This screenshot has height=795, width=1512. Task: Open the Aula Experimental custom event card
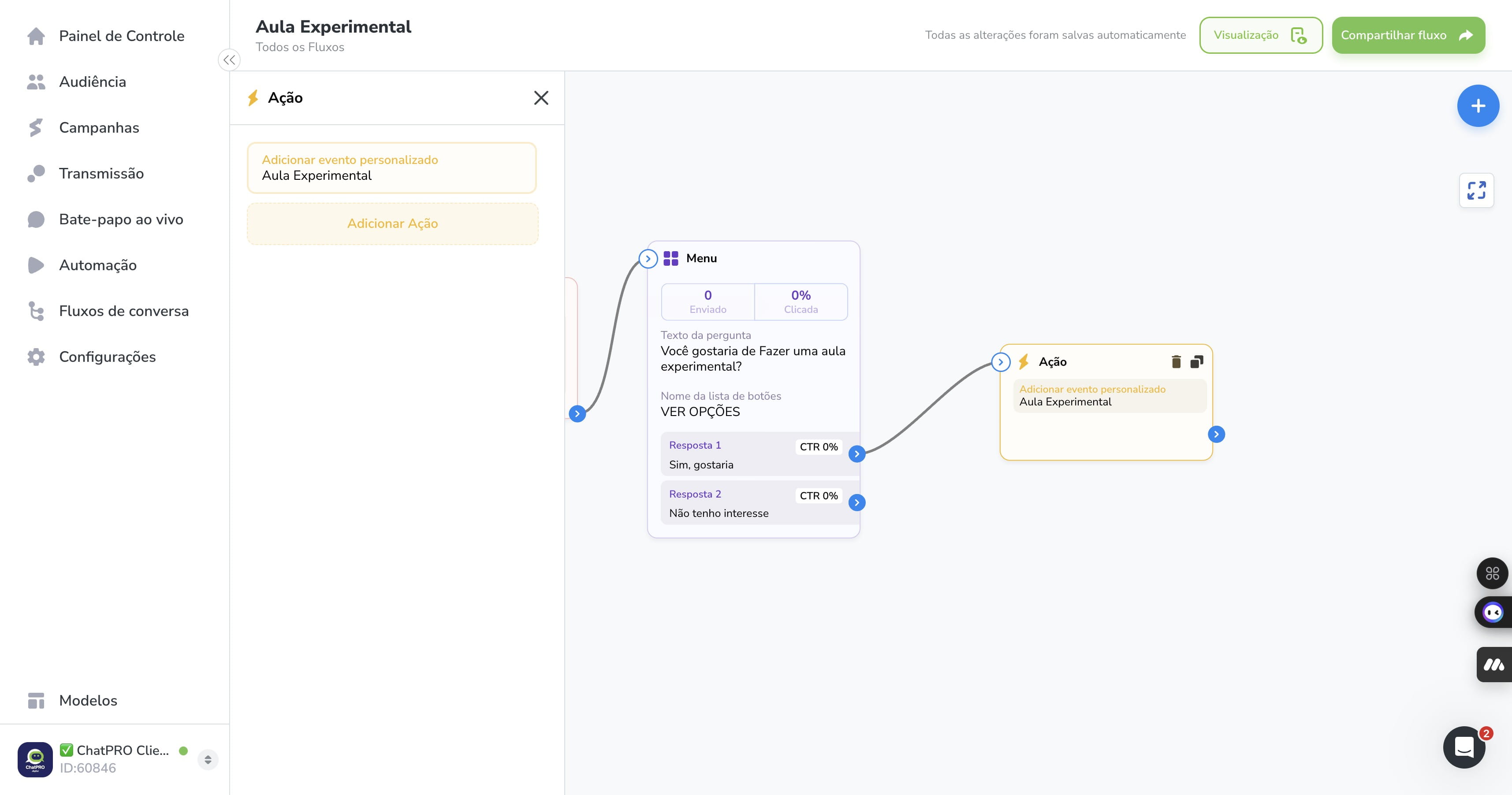coord(391,168)
